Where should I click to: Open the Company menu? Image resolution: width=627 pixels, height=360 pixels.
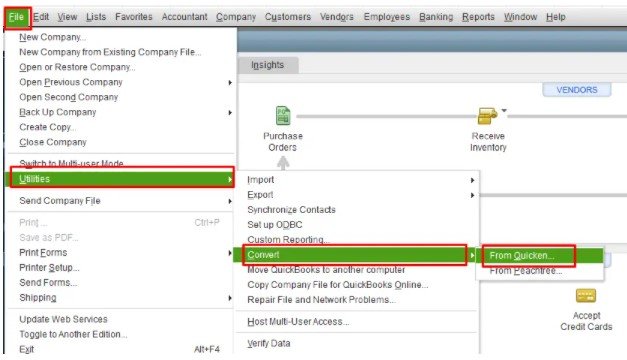(236, 17)
